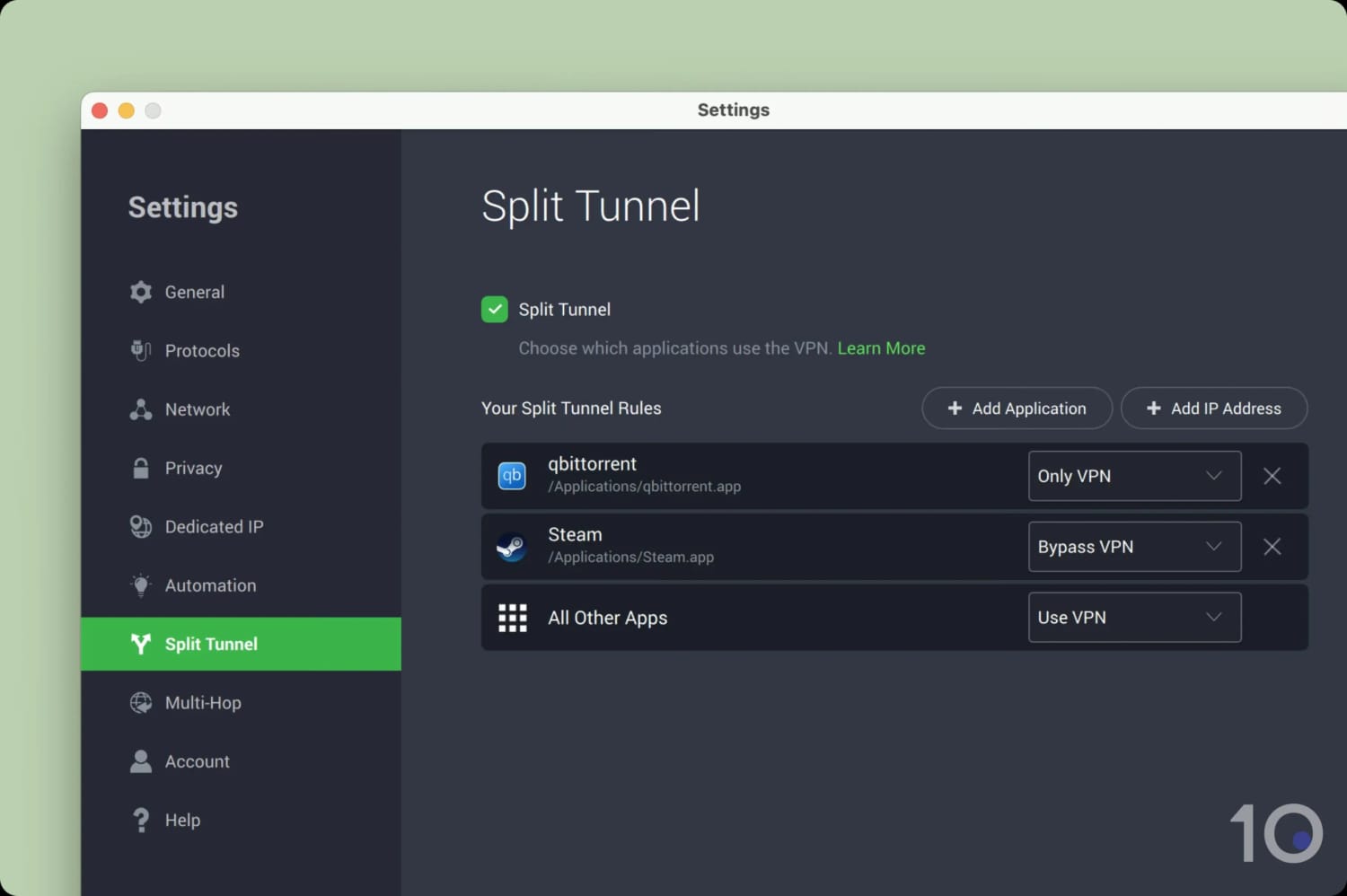Select the Multi-Hop globe icon
The image size is (1347, 896).
(141, 702)
